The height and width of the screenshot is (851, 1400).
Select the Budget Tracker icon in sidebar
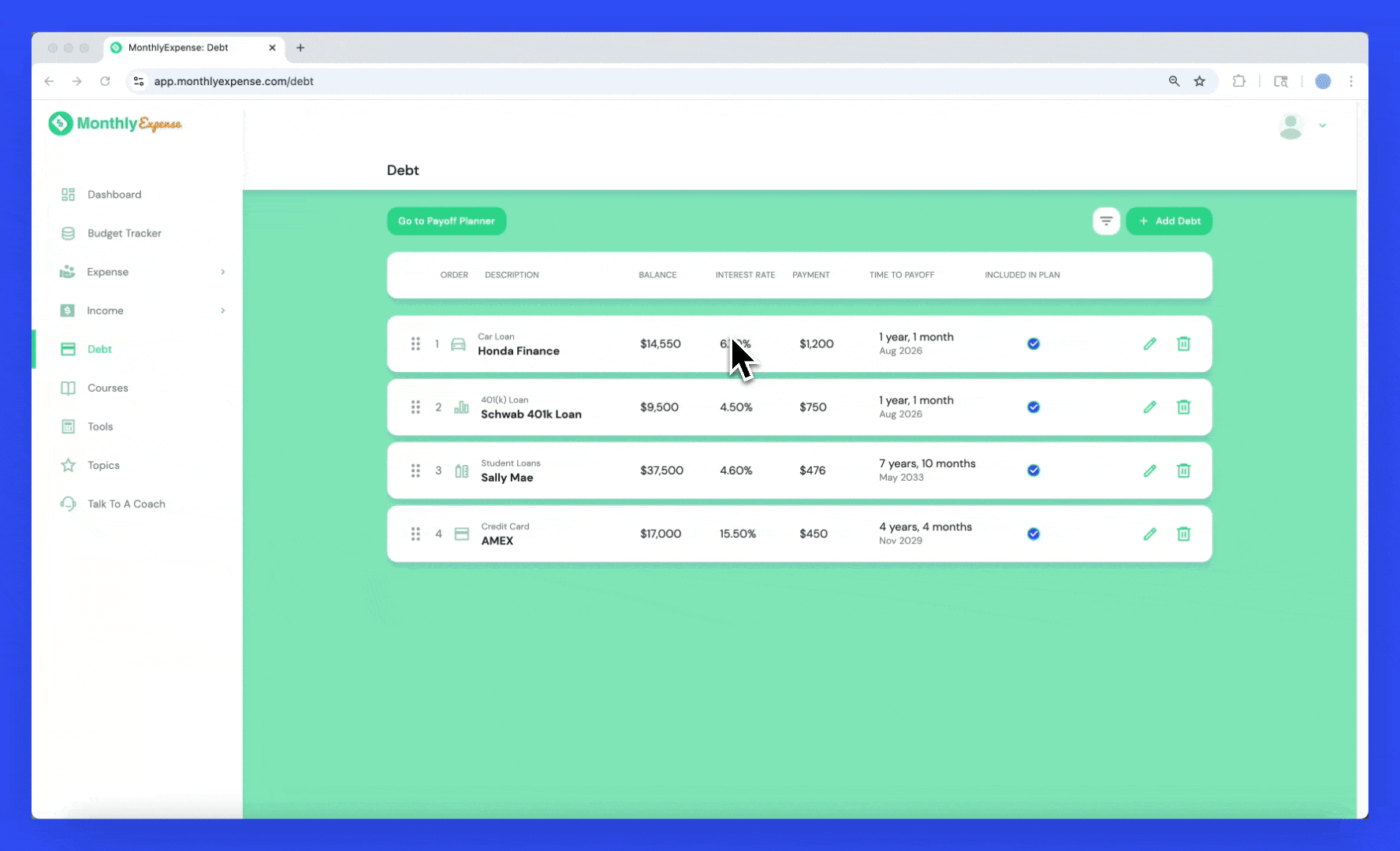tap(68, 233)
